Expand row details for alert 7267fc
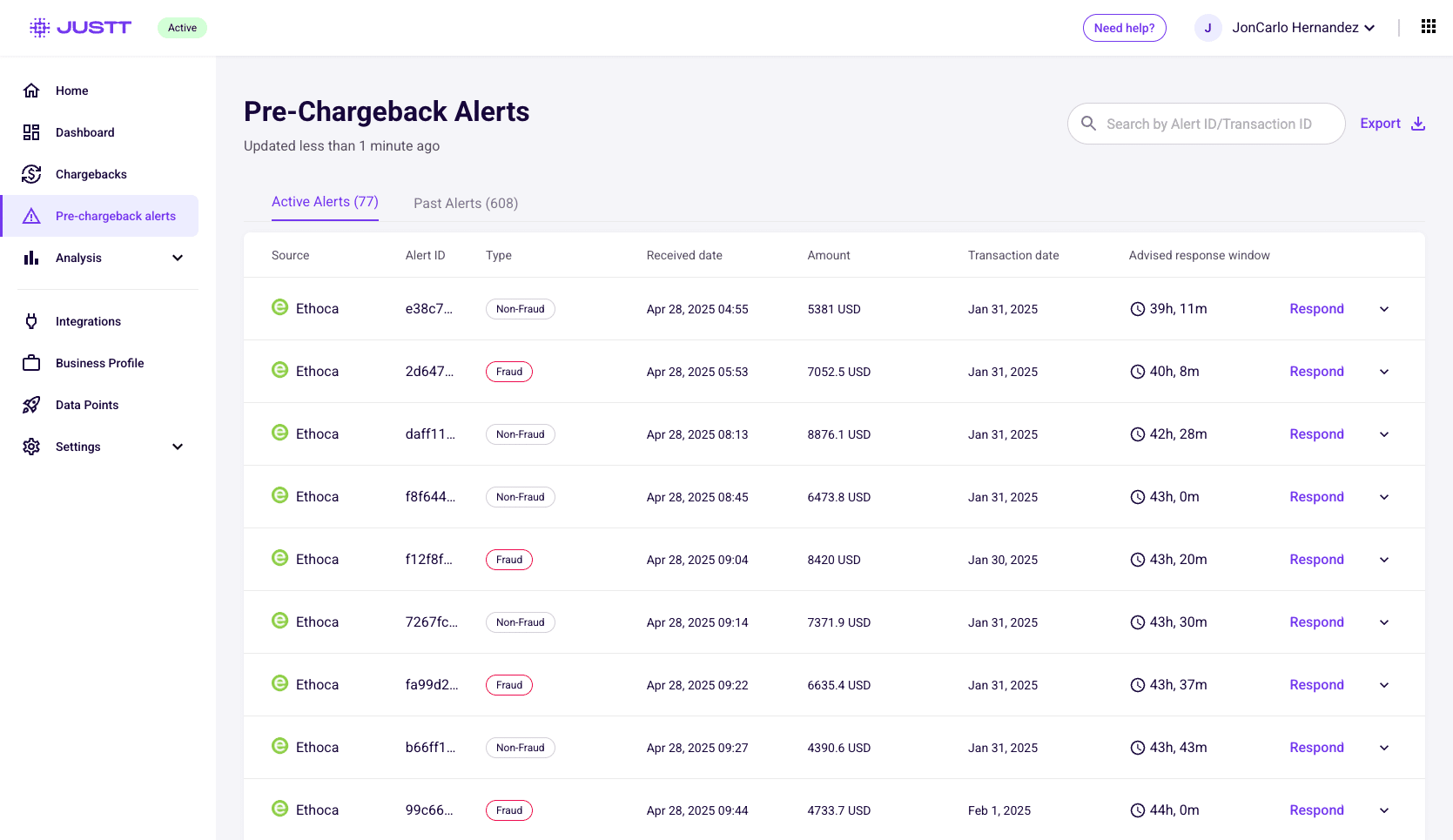1453x840 pixels. [1384, 622]
